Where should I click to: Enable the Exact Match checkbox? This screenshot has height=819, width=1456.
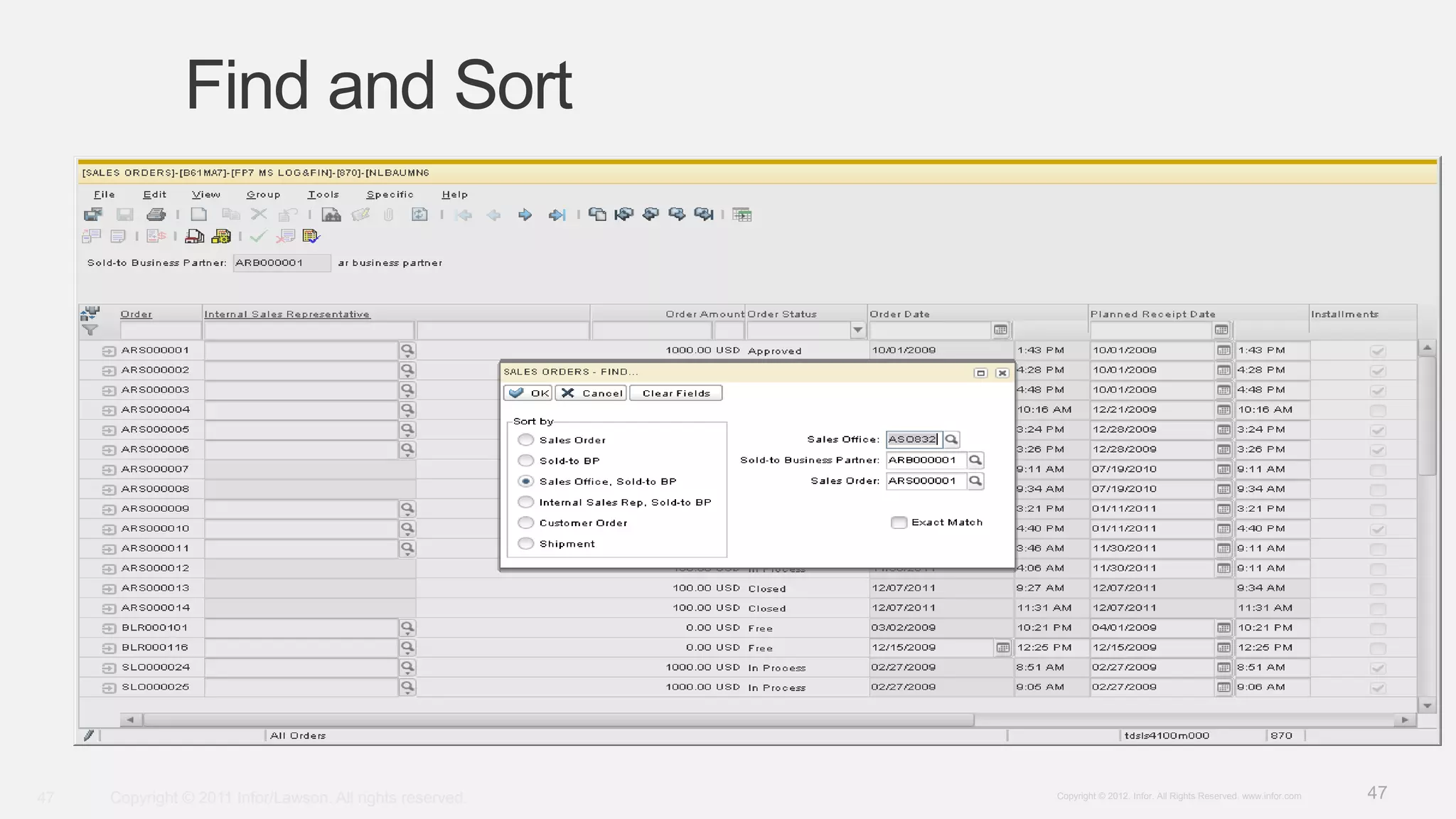[899, 523]
